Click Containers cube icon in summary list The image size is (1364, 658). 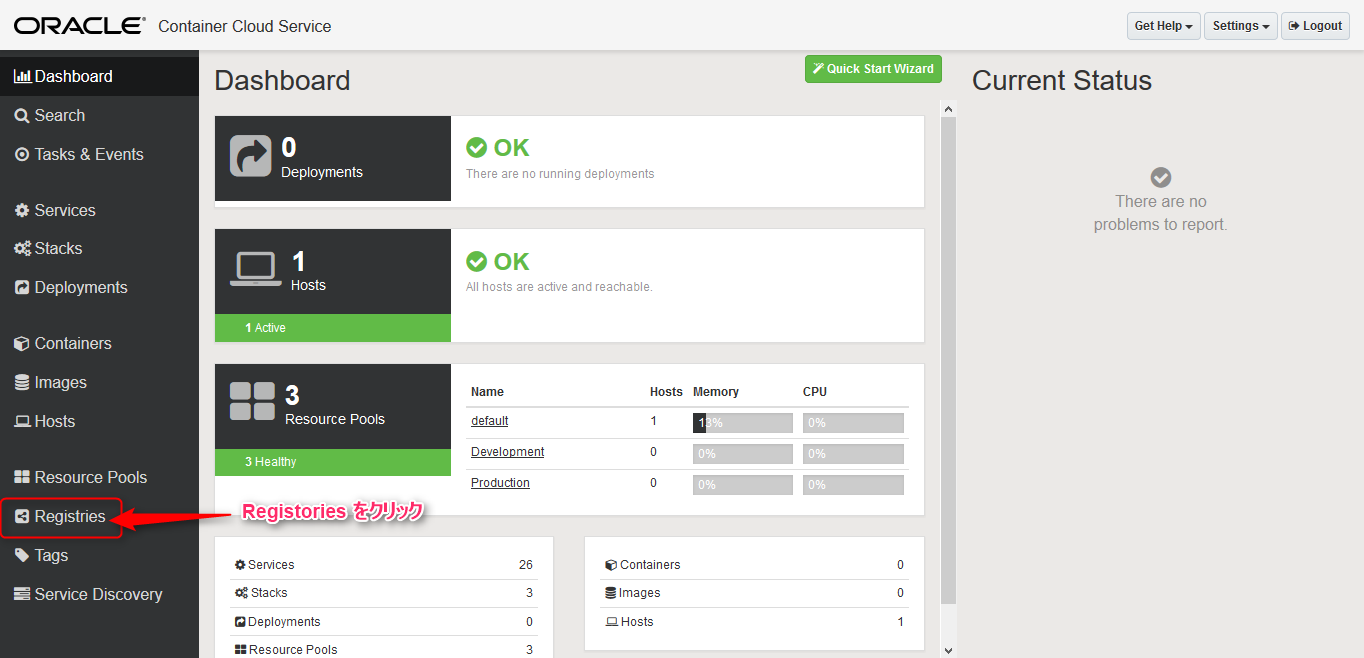click(x=611, y=565)
